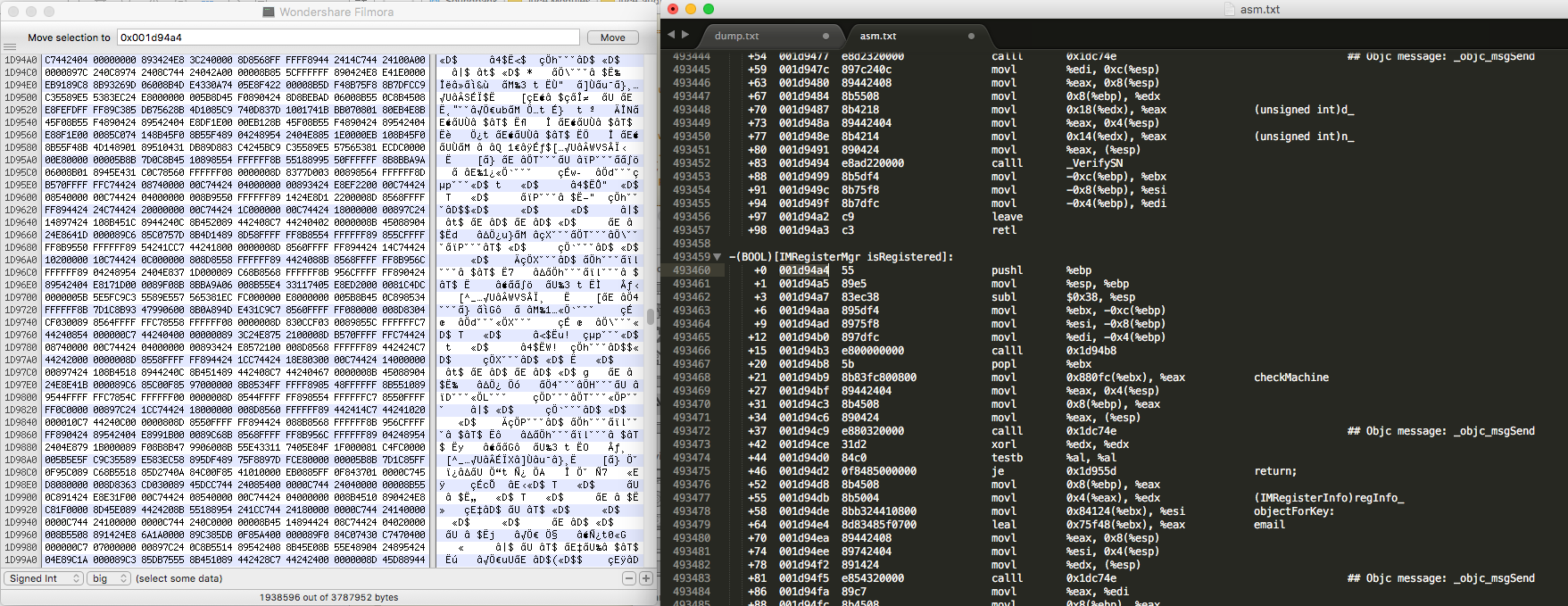Image resolution: width=1568 pixels, height=606 pixels.
Task: Click the return; comment at line 493475
Action: (1275, 471)
